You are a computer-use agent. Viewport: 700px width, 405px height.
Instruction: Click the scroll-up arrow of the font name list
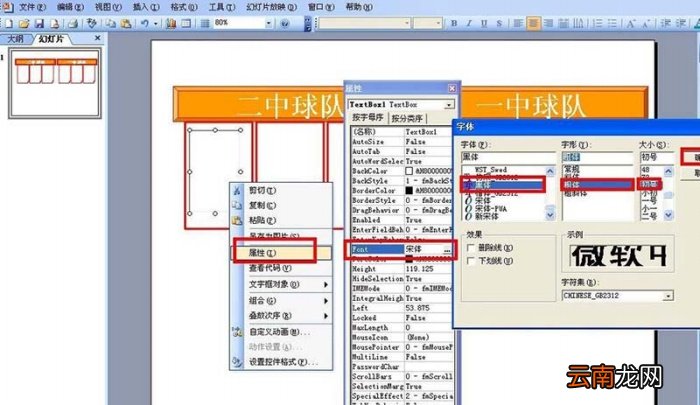[550, 171]
